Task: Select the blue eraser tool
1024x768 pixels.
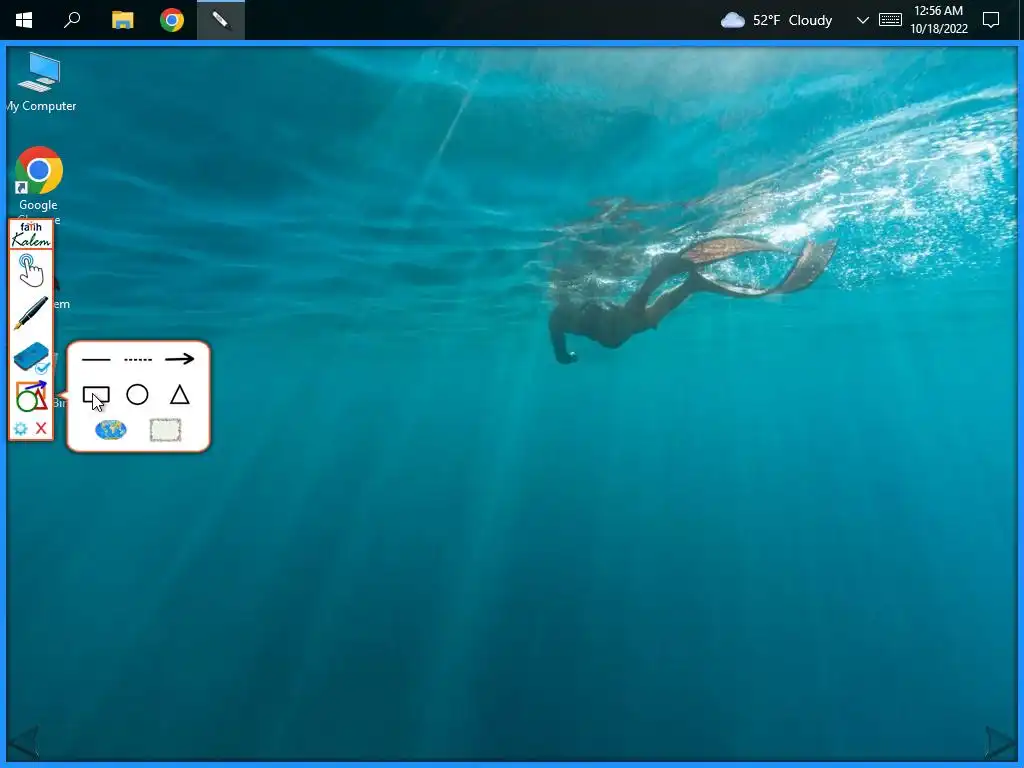Action: coord(31,358)
